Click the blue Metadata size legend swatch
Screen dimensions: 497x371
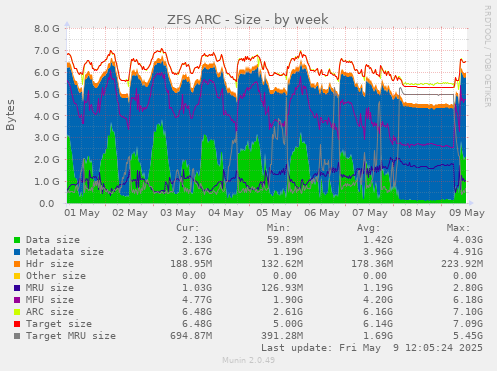point(17,252)
